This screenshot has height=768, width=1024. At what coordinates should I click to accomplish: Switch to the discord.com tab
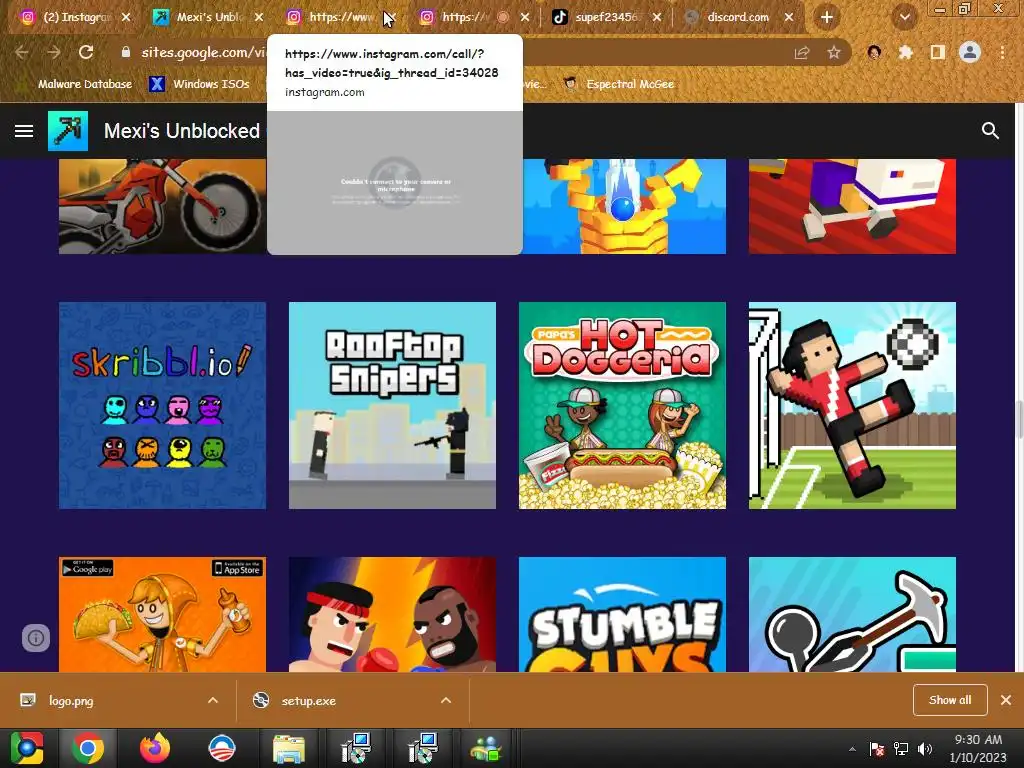click(738, 18)
